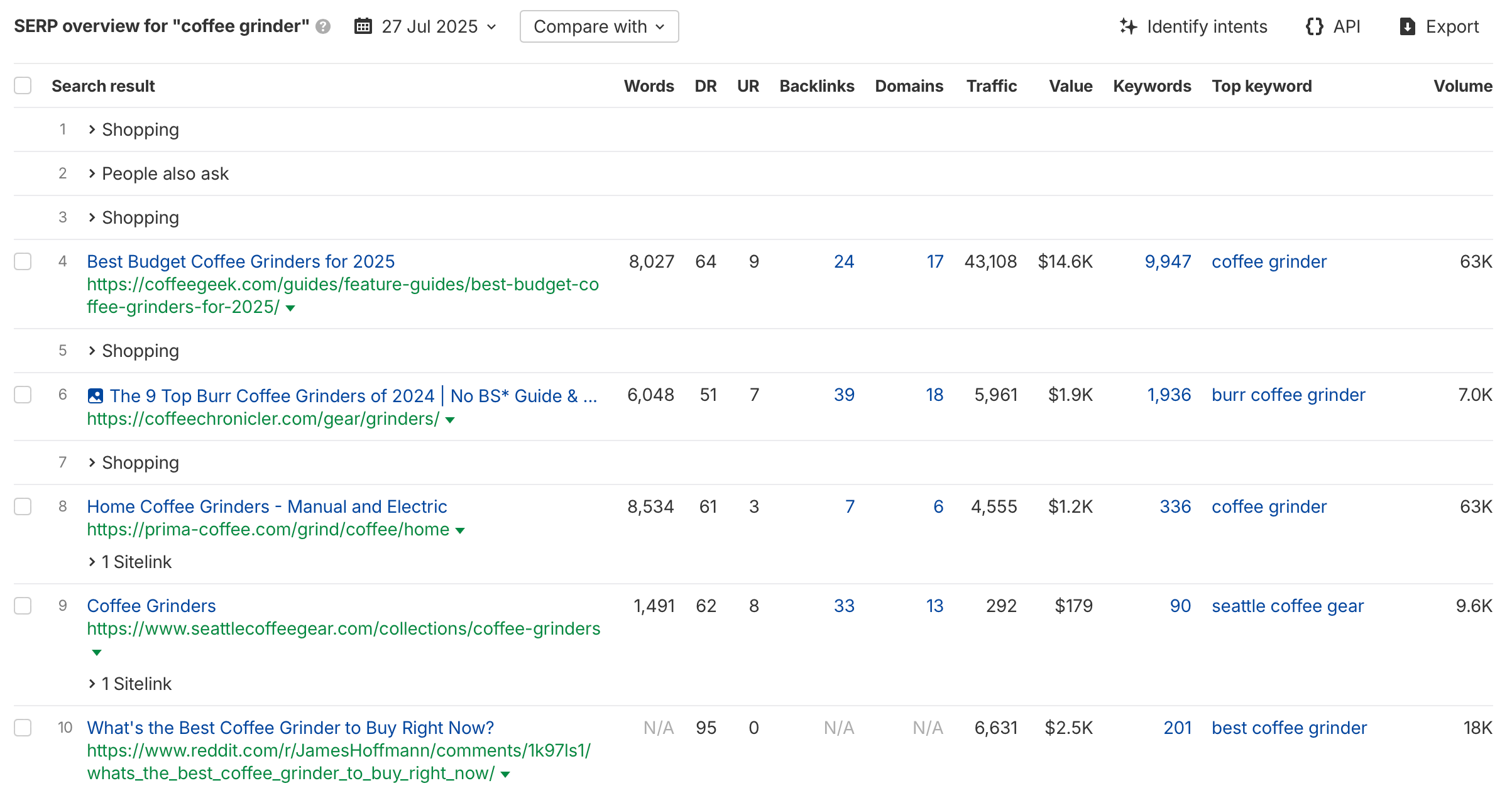This screenshot has width=1512, height=793.
Task: Expand the Shopping row at position 5
Action: (x=133, y=351)
